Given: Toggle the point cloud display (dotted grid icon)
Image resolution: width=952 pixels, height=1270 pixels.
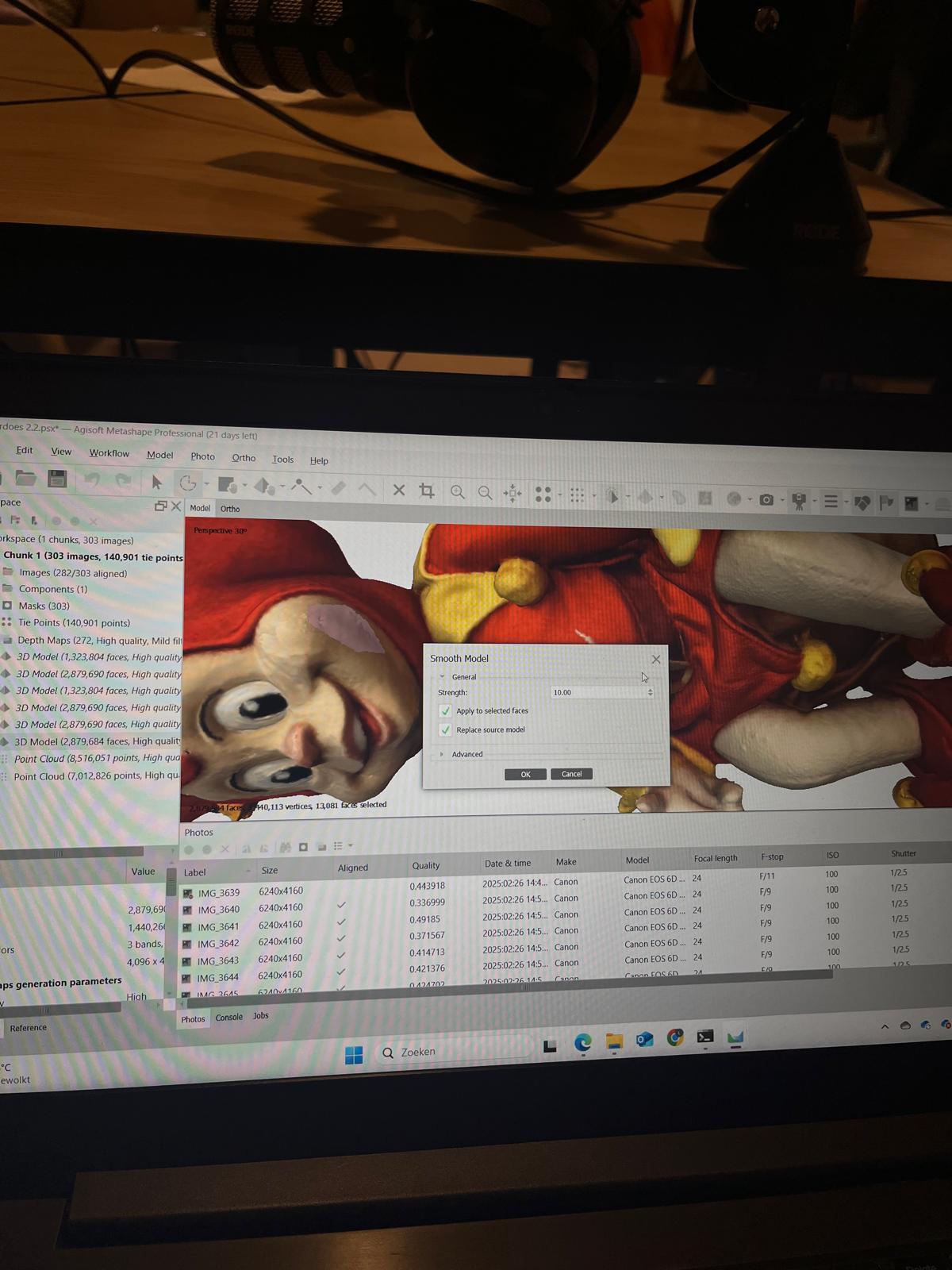Looking at the screenshot, I should click(x=578, y=495).
